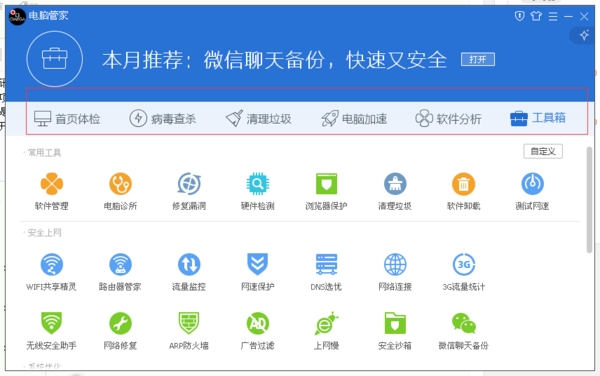Open 浏览器保护 tool
600x376 pixels.
[x=326, y=191]
